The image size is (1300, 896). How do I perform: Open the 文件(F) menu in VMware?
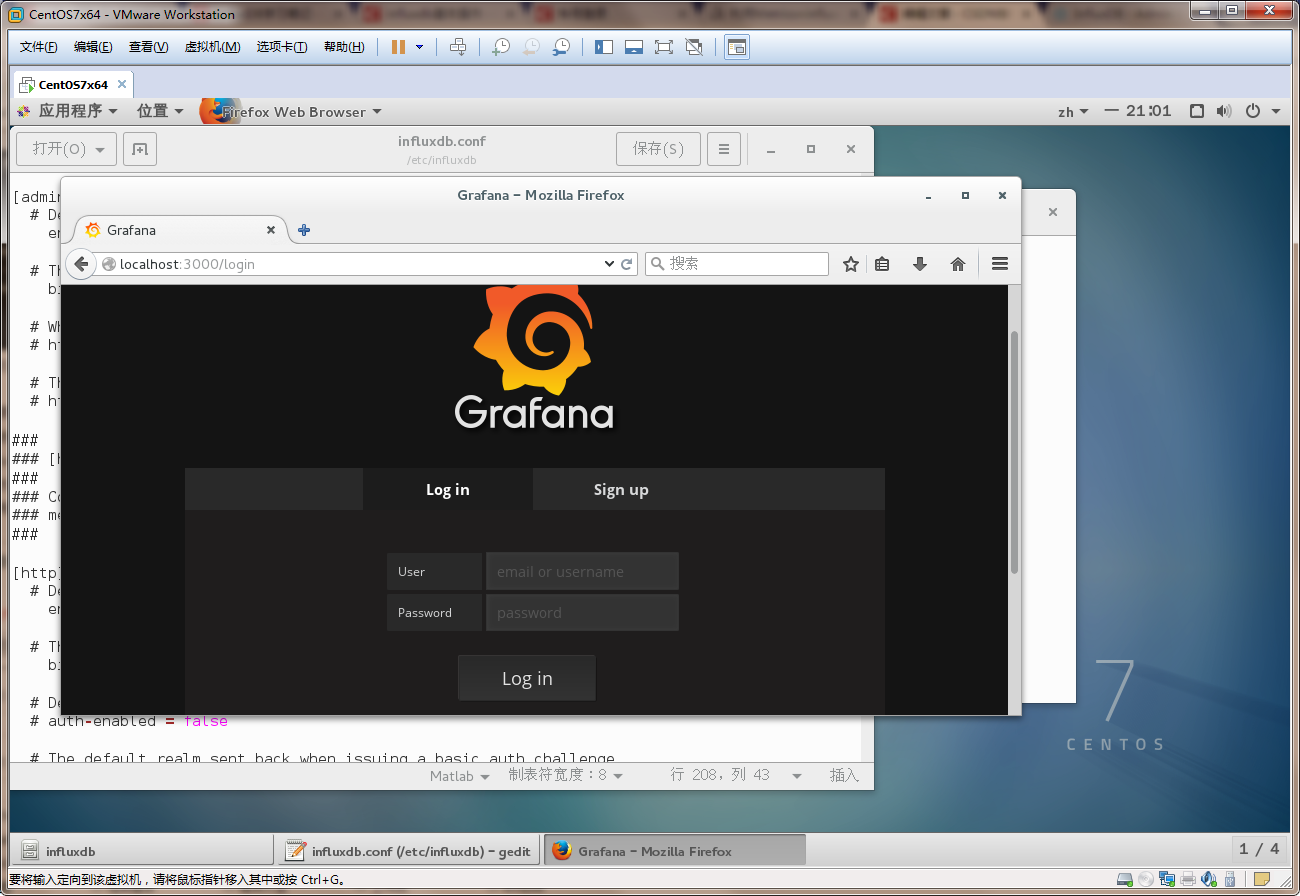click(39, 47)
